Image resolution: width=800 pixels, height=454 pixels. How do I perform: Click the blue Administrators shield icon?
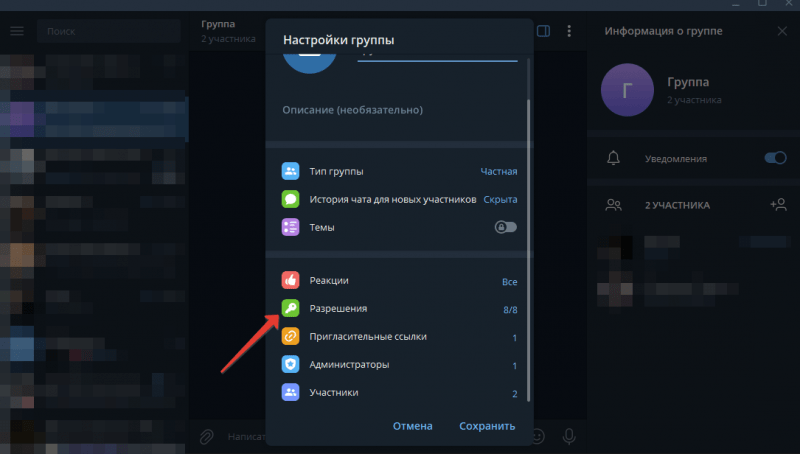(290, 365)
